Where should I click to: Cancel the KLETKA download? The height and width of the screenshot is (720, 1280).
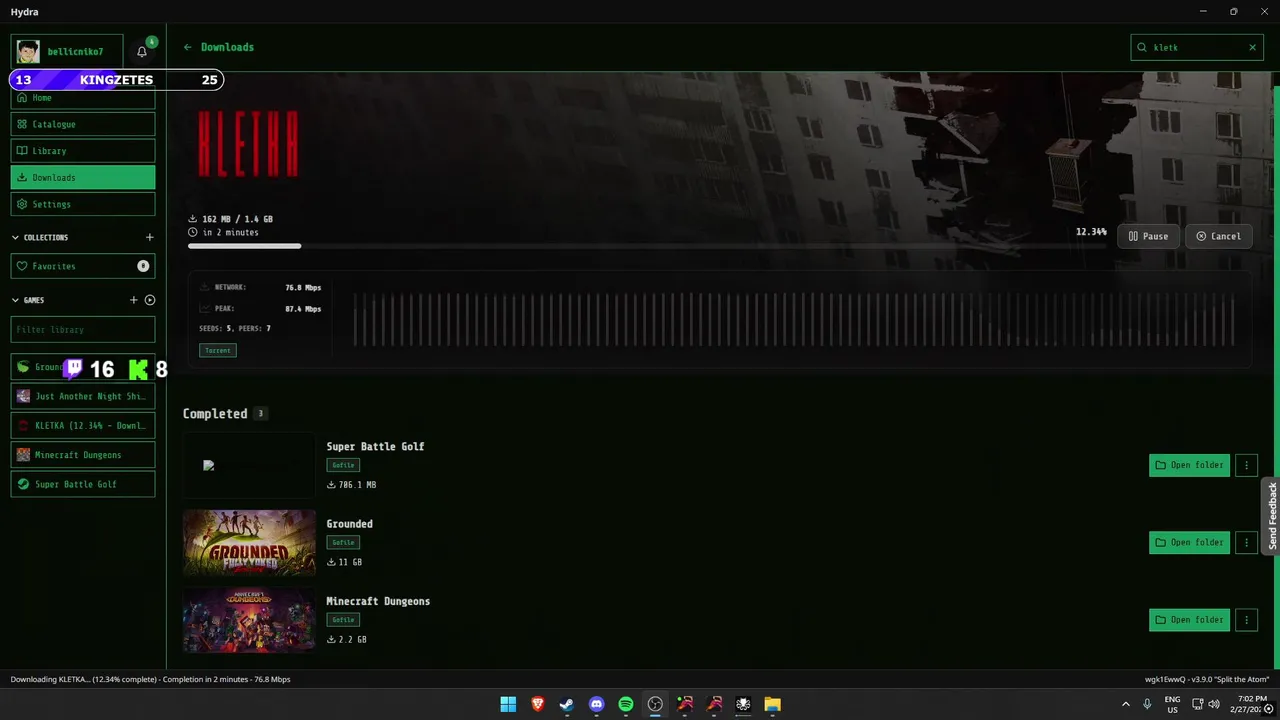tap(1218, 236)
